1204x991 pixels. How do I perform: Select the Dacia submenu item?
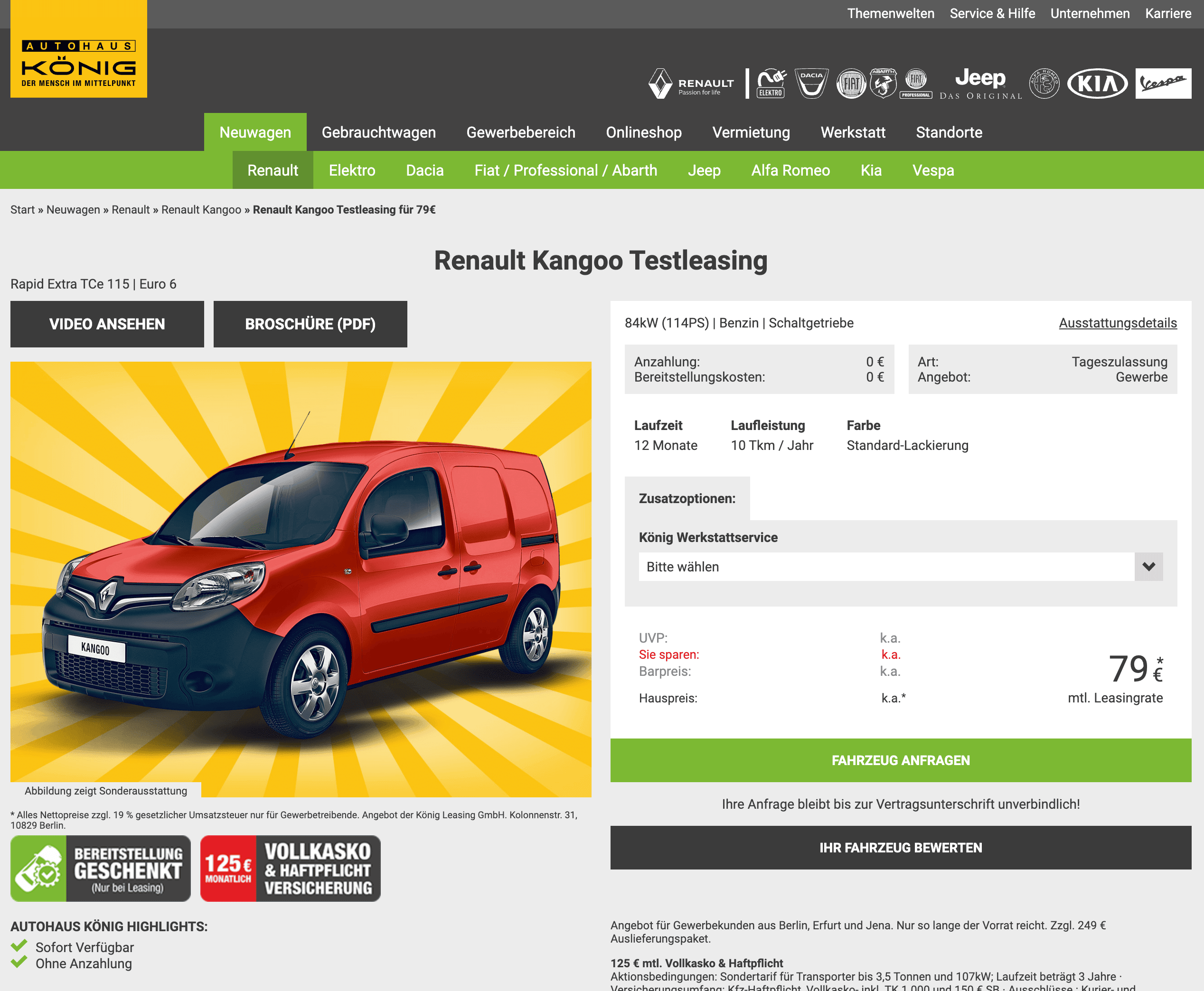425,170
